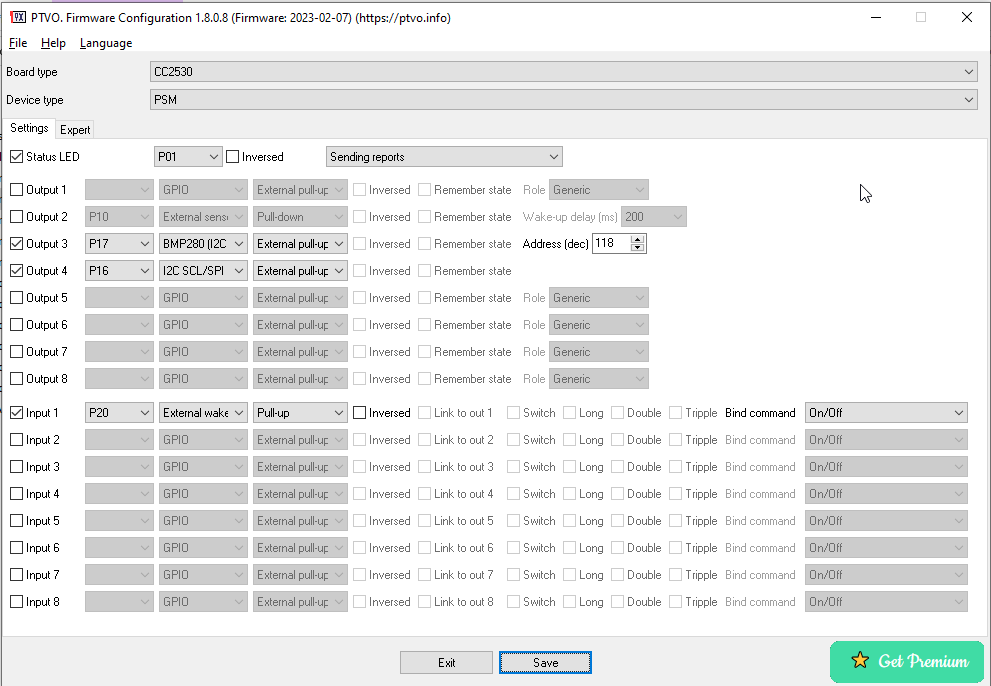991x686 pixels.
Task: Increment the Address value using the up arrow
Action: [x=637, y=239]
